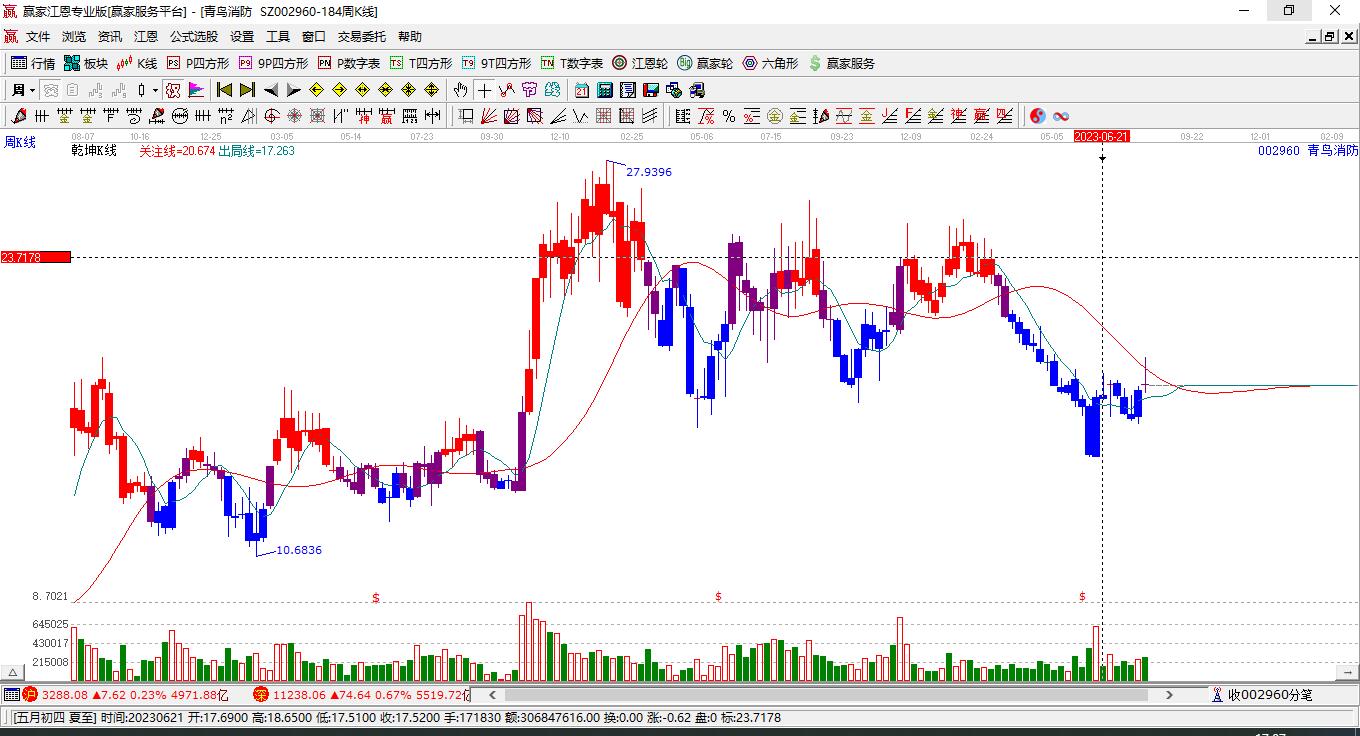The width and height of the screenshot is (1360, 736).
Task: Open the 六角形 hexagon tool
Action: pos(770,63)
